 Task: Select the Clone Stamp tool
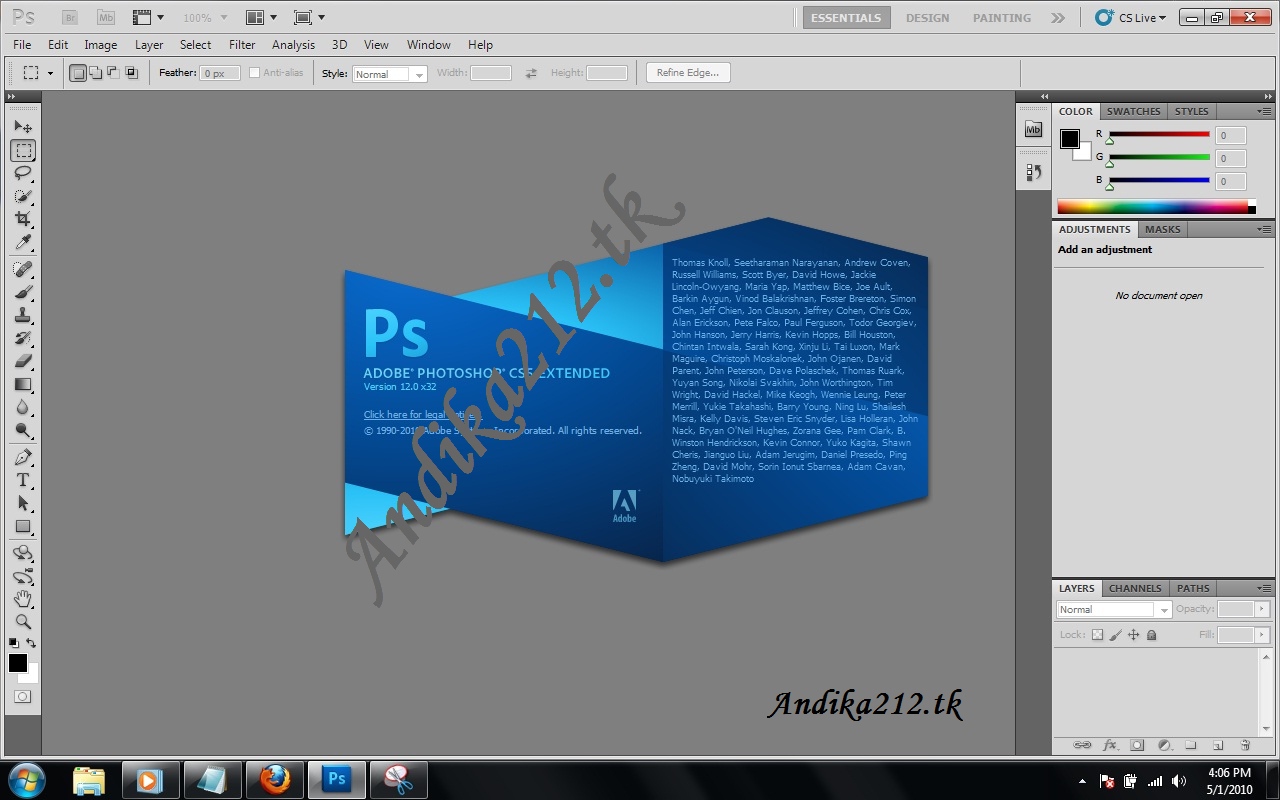[x=23, y=316]
